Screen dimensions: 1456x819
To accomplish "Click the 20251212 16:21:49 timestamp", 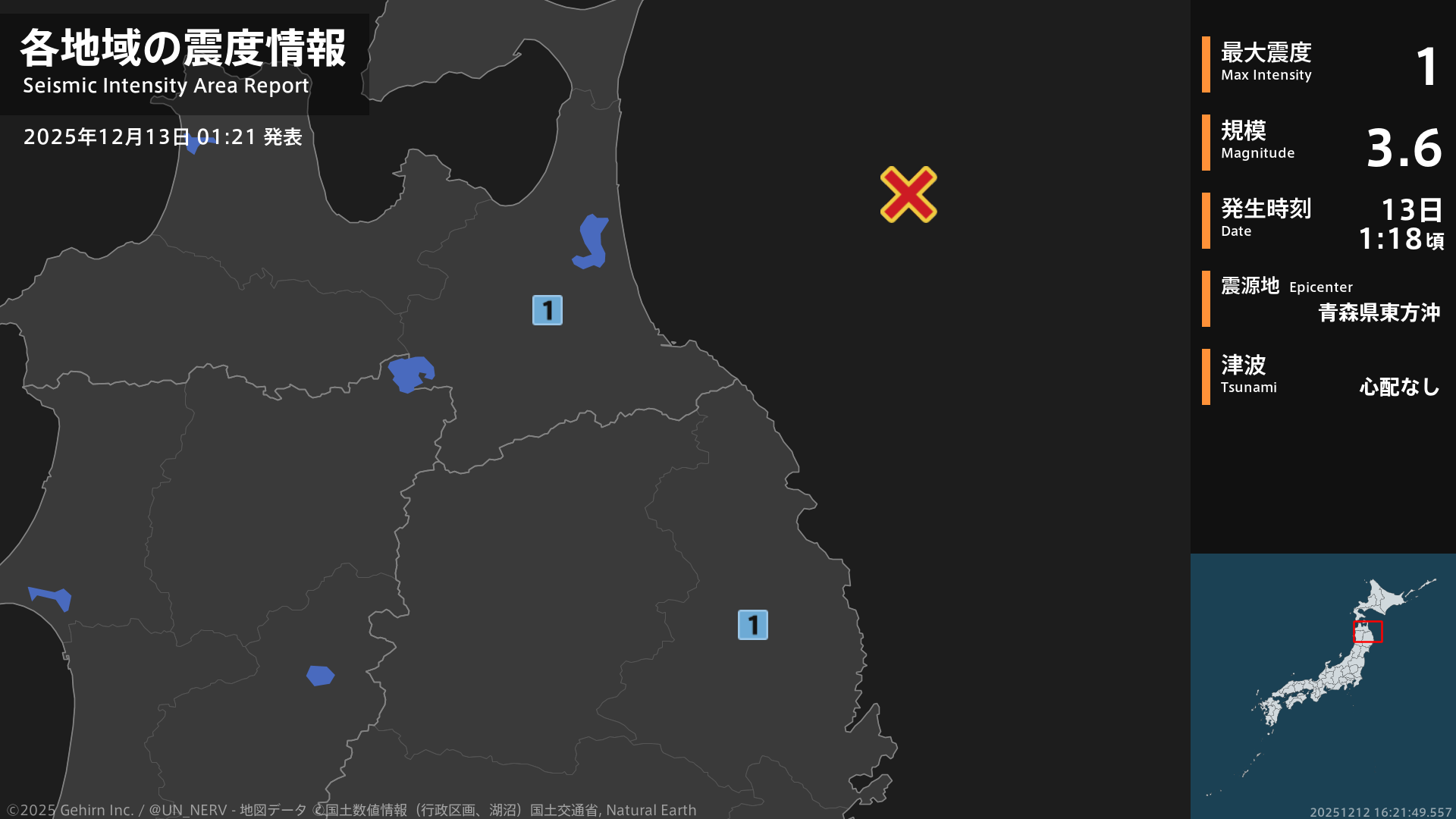I will [1380, 812].
